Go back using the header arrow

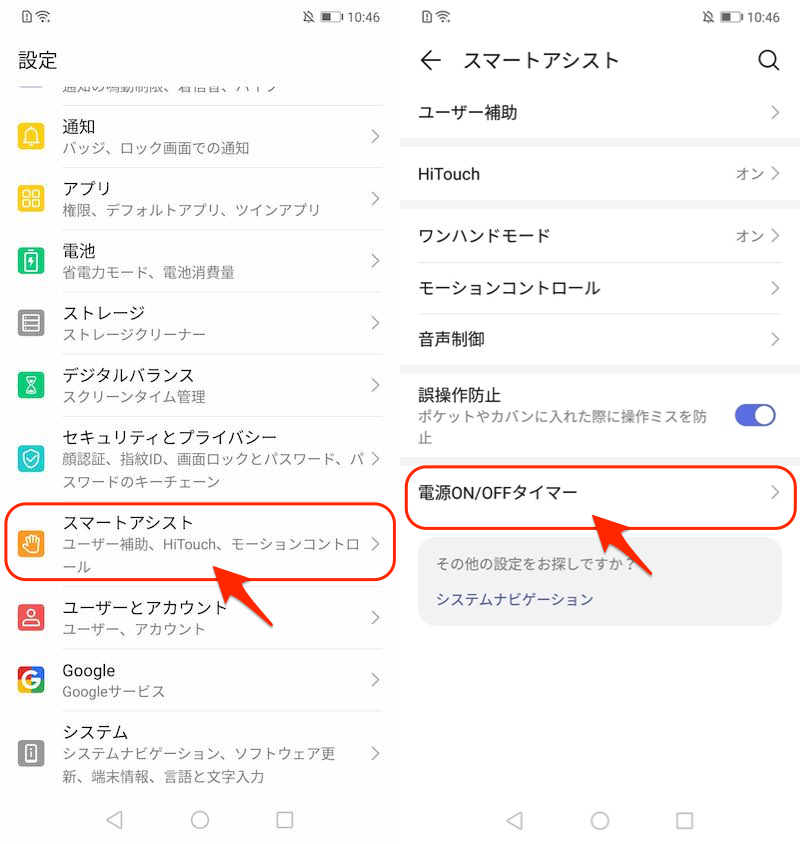[x=430, y=60]
